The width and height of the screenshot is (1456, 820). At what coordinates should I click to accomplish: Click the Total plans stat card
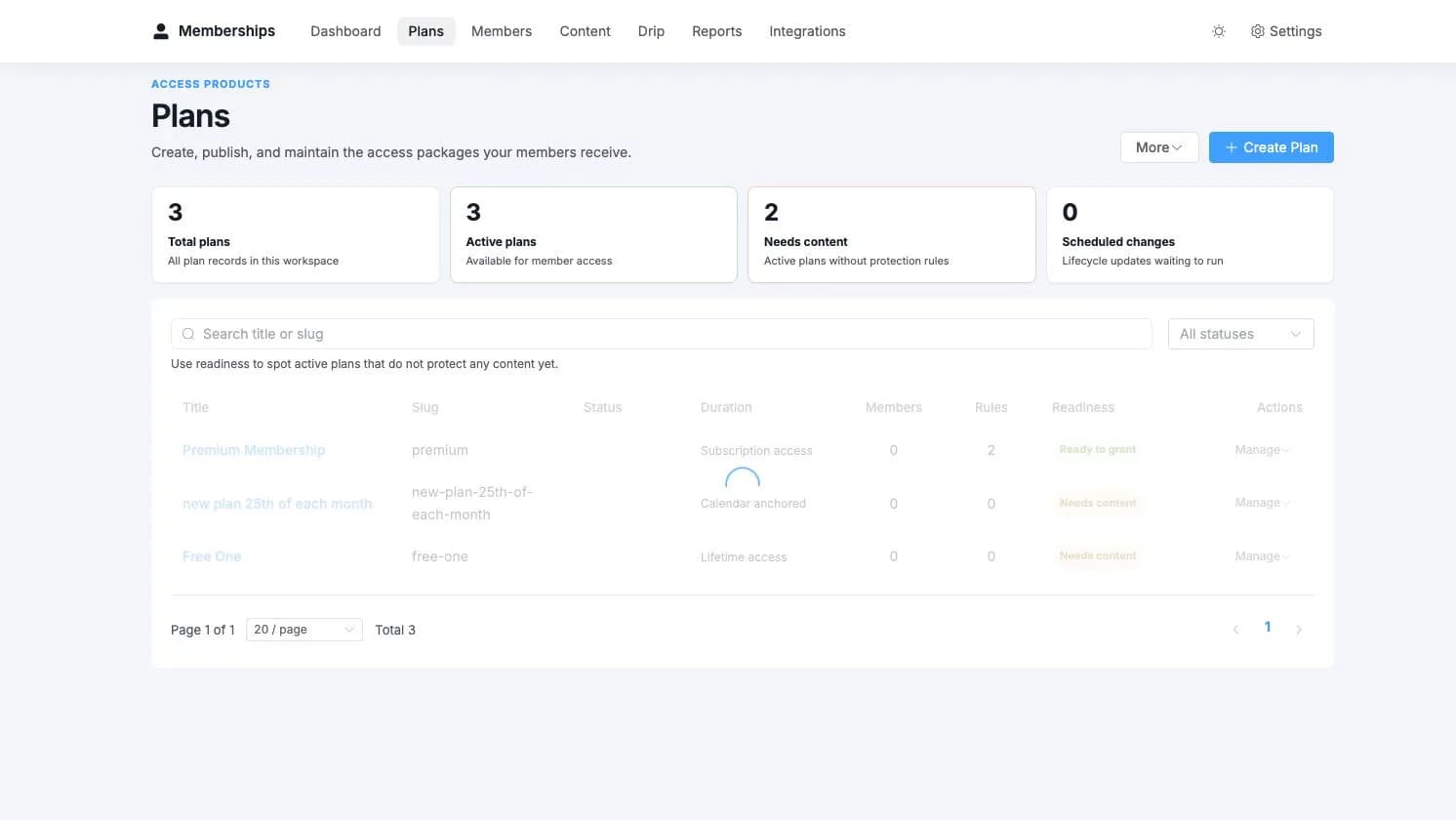pos(296,235)
